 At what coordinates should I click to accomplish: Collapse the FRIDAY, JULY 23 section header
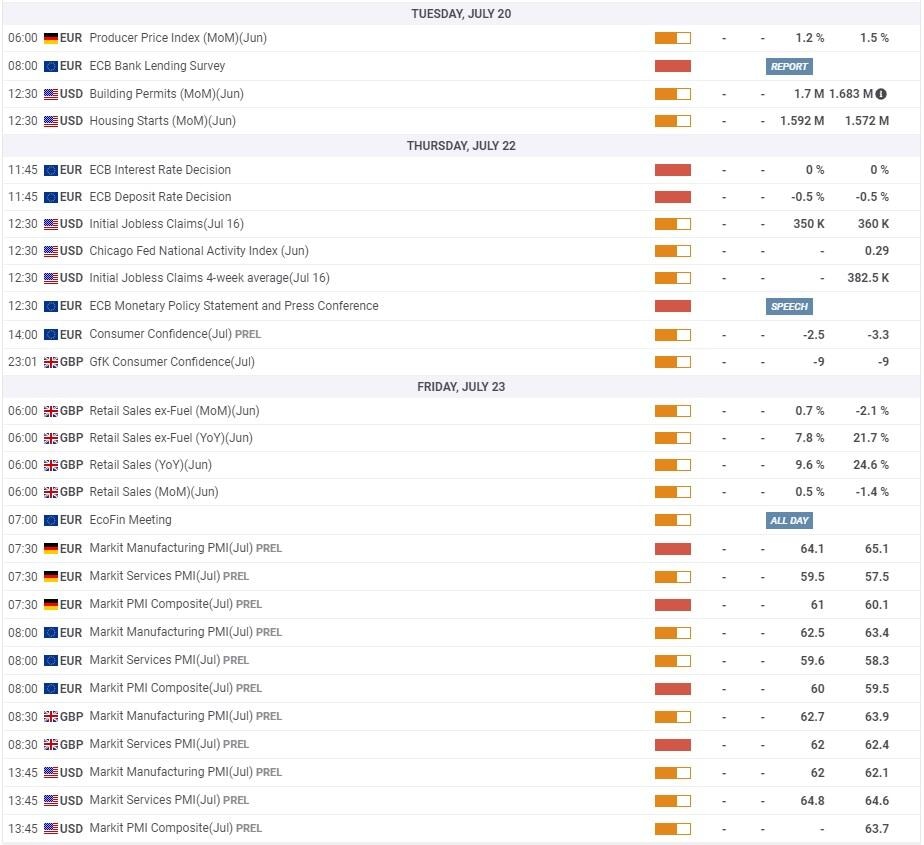click(462, 386)
